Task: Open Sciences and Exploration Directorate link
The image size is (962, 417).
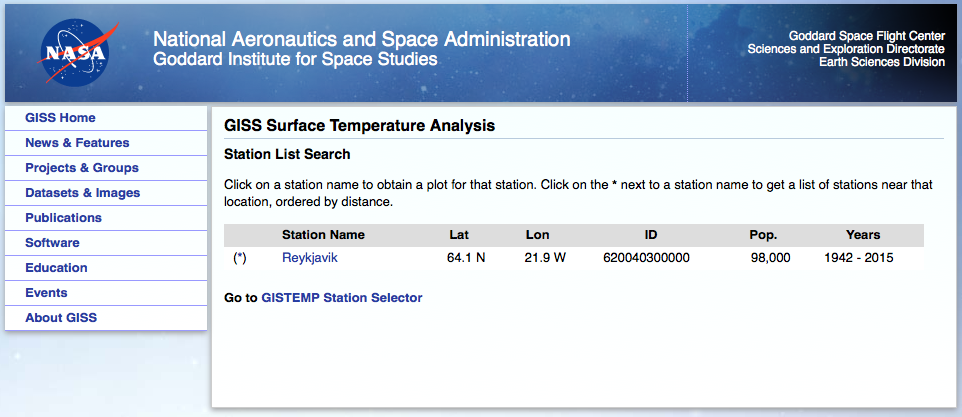Action: (x=846, y=48)
